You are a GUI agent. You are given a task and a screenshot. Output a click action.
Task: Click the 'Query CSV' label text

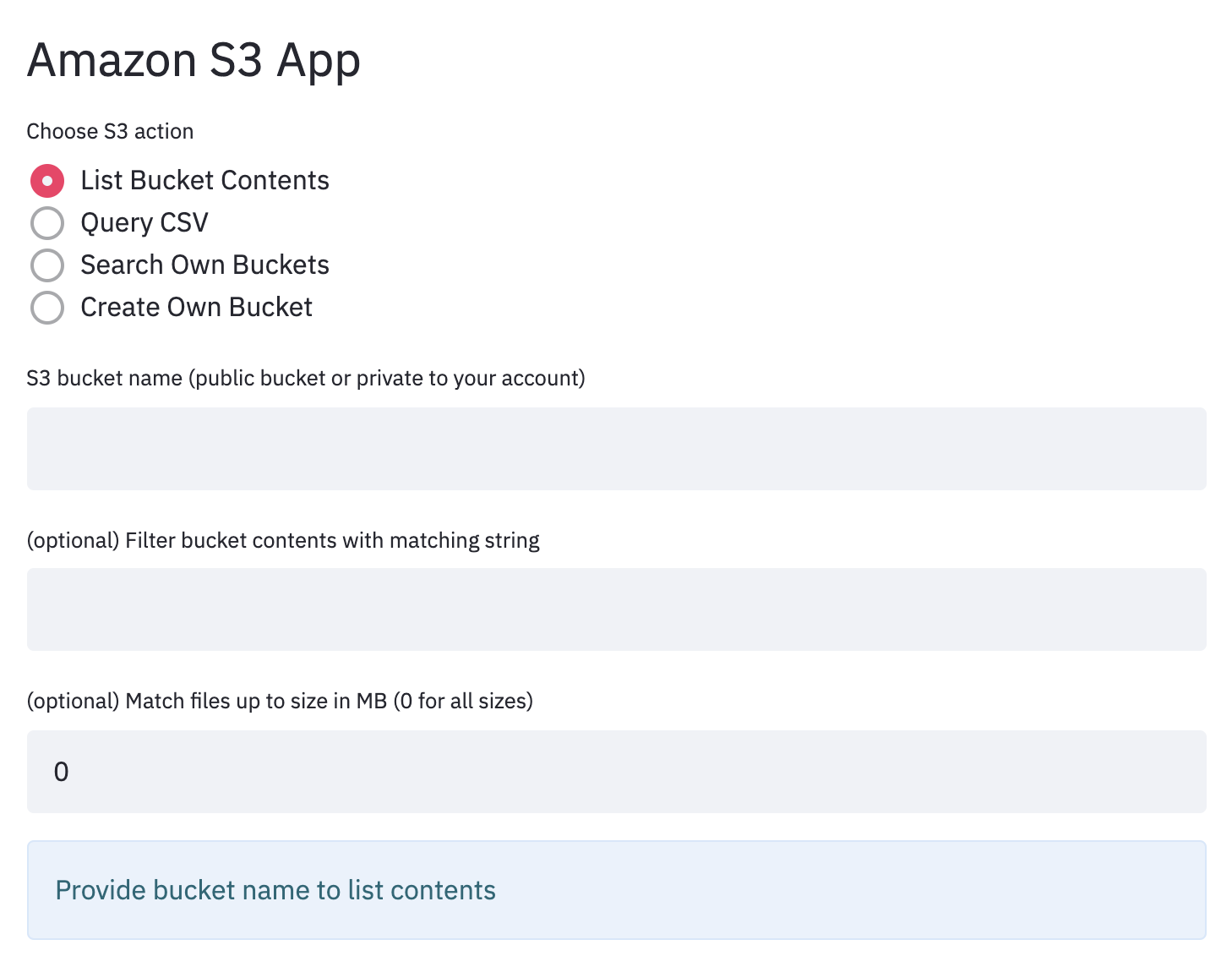coord(144,223)
